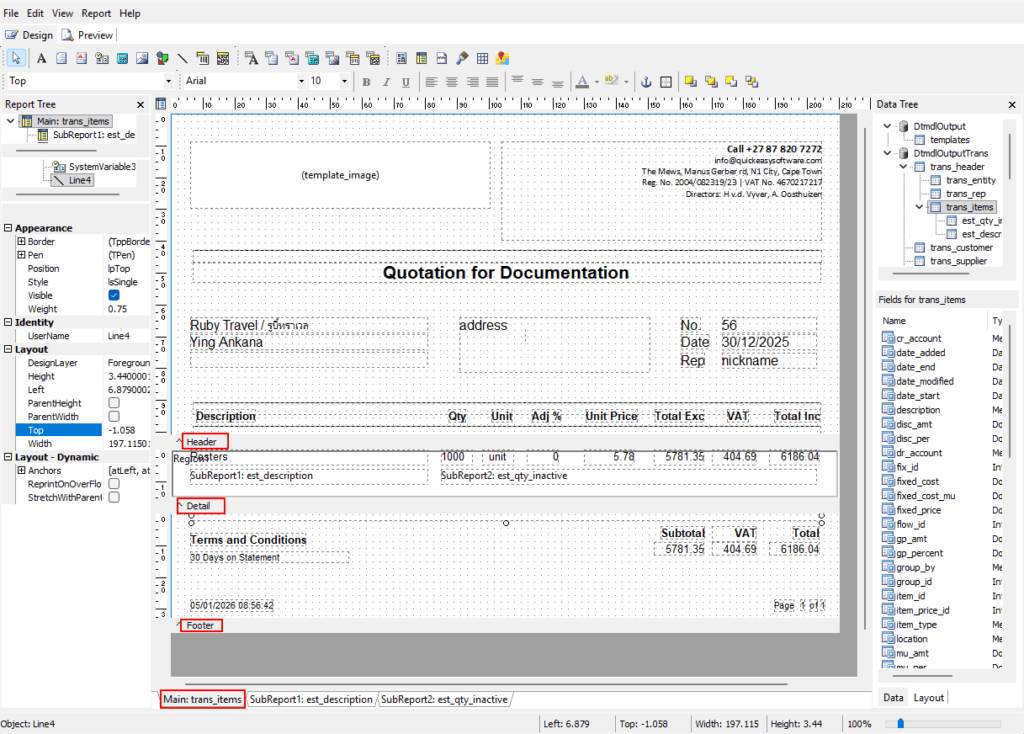
Task: Tick the StretchWithParent checkbox
Action: pos(114,497)
